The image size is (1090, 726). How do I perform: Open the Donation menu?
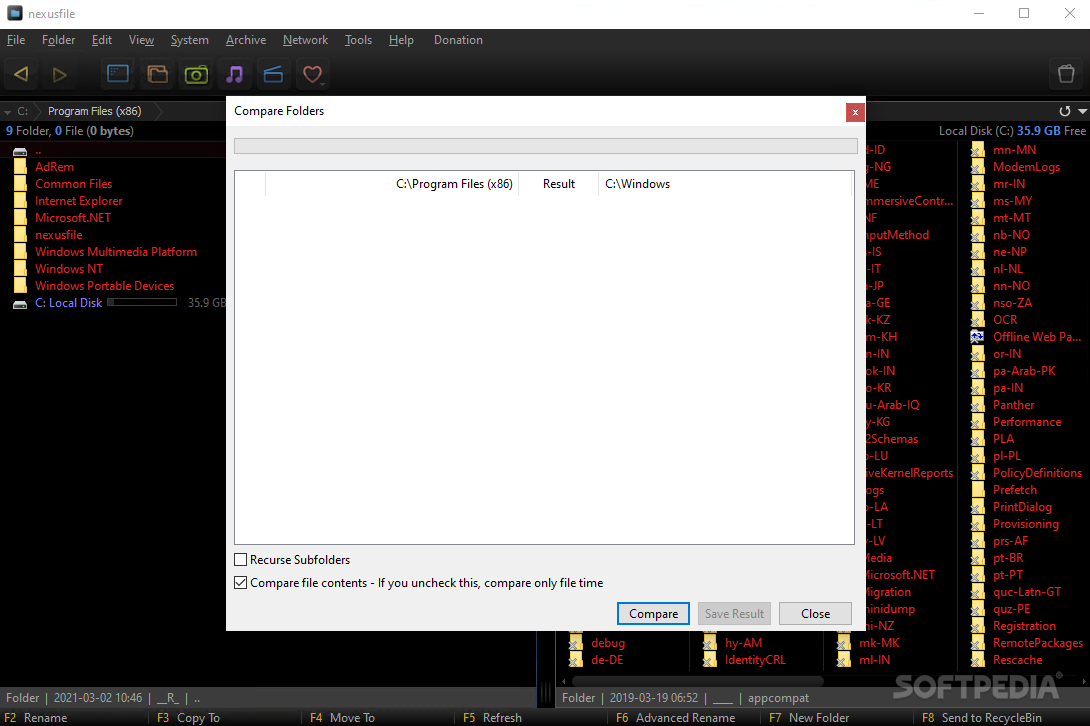pyautogui.click(x=458, y=40)
